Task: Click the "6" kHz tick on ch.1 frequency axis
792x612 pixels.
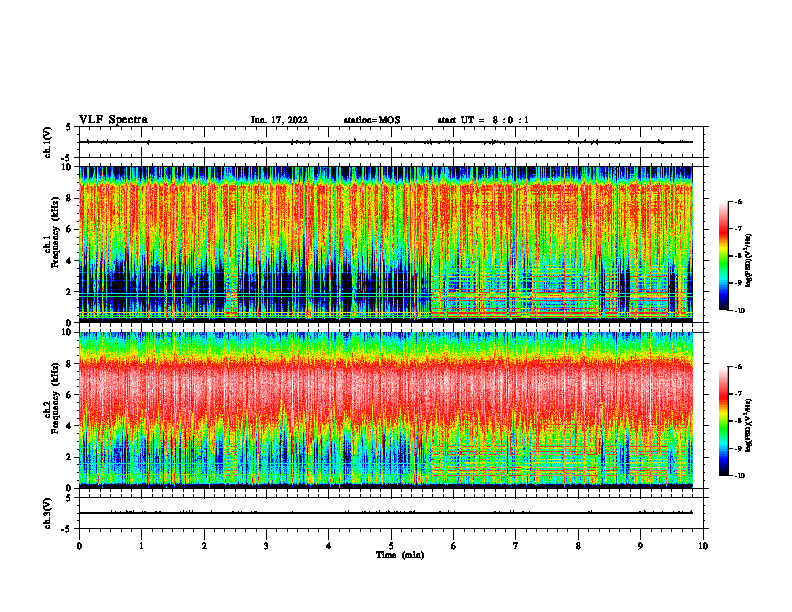Action: pyautogui.click(x=69, y=229)
